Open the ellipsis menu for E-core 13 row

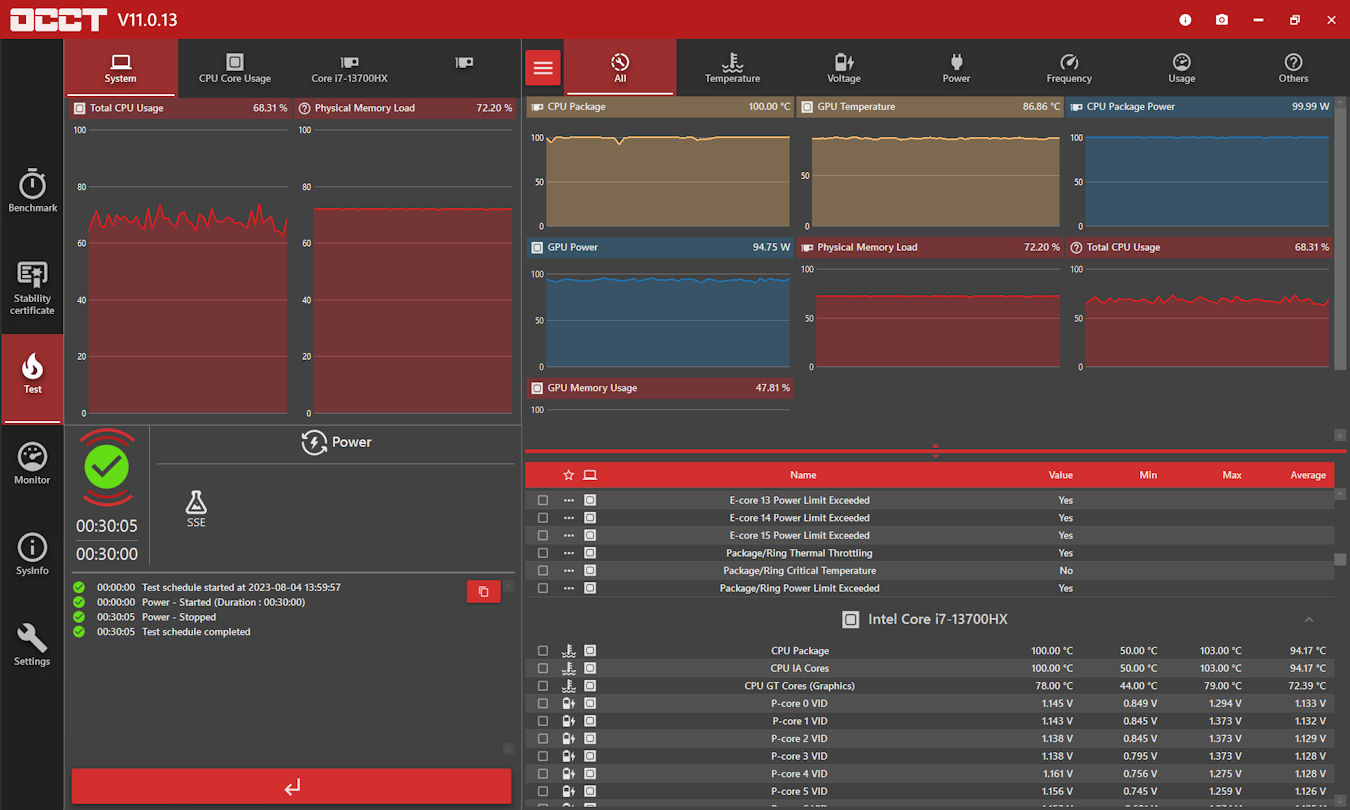tap(569, 500)
